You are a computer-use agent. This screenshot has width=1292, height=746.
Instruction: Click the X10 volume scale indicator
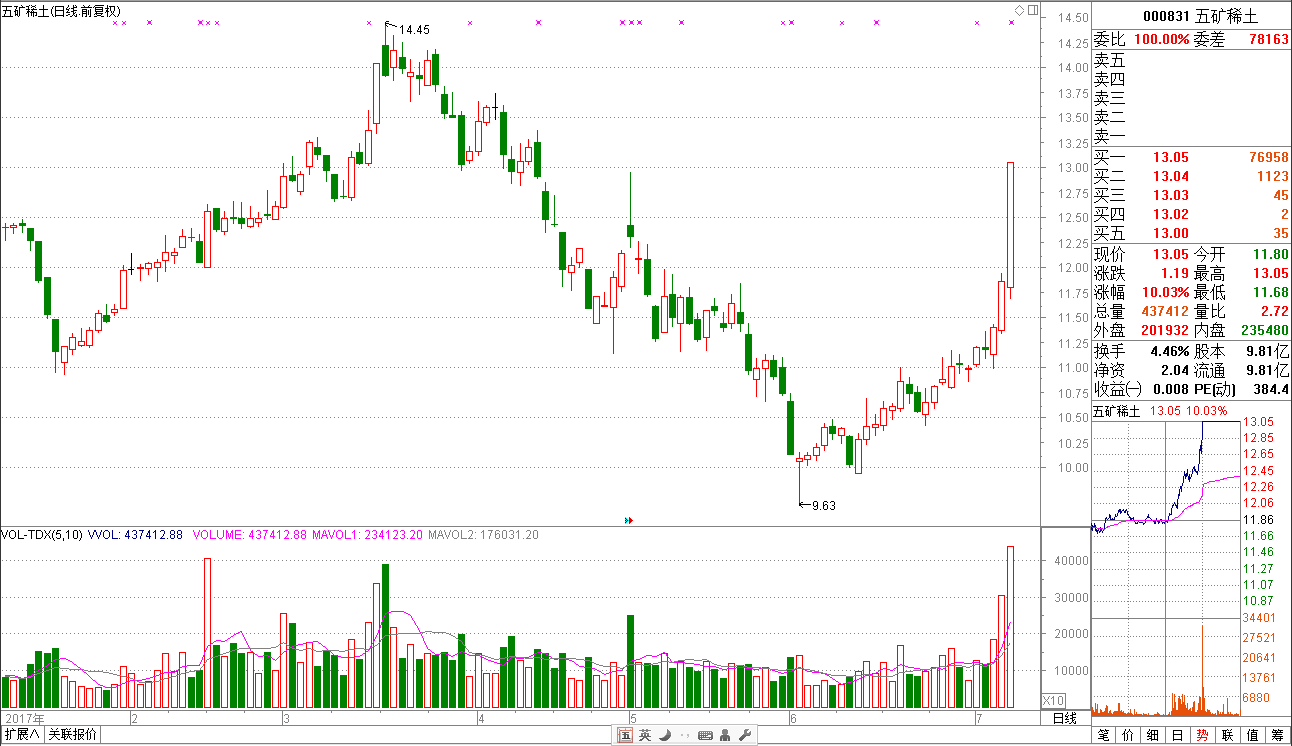[x=1053, y=701]
